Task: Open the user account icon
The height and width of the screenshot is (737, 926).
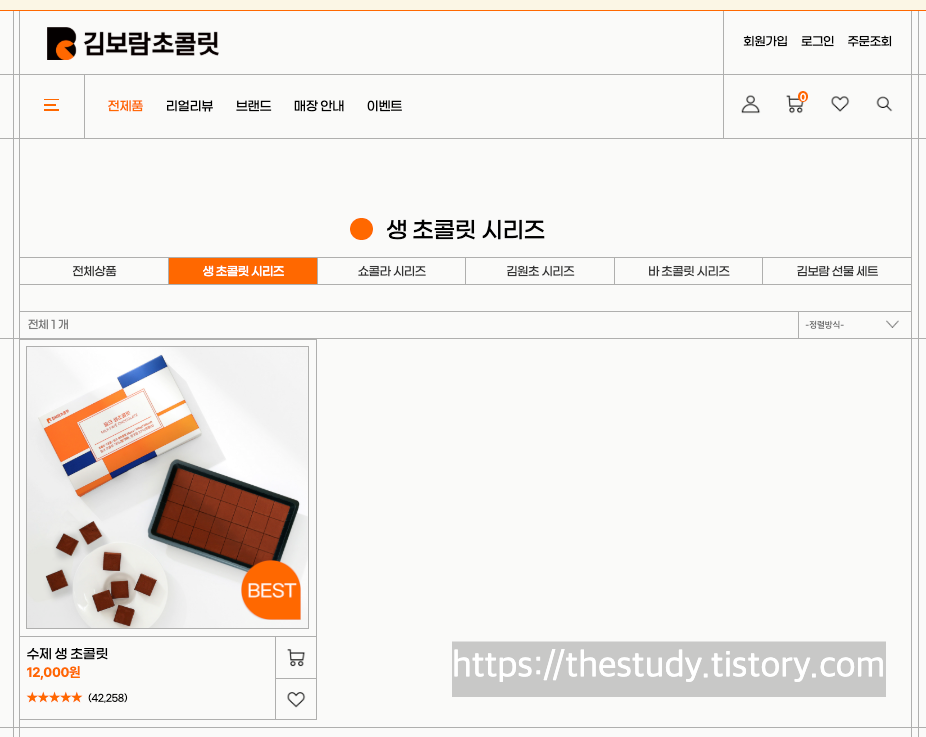Action: tap(750, 105)
